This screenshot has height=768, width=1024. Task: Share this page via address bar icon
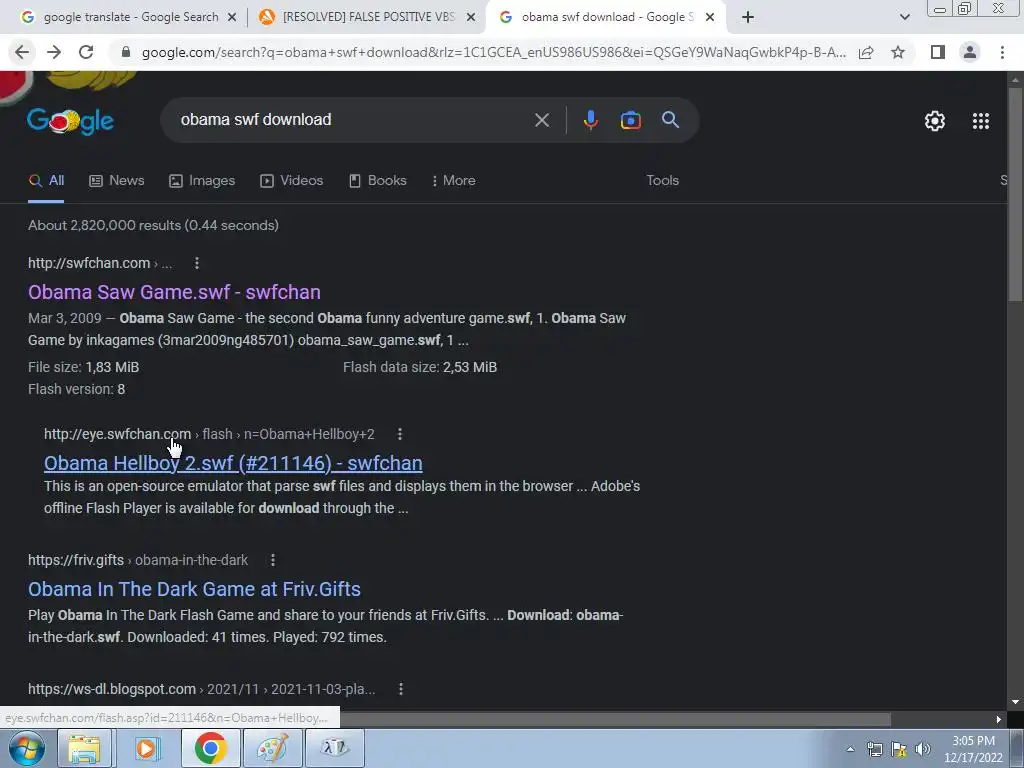[866, 52]
